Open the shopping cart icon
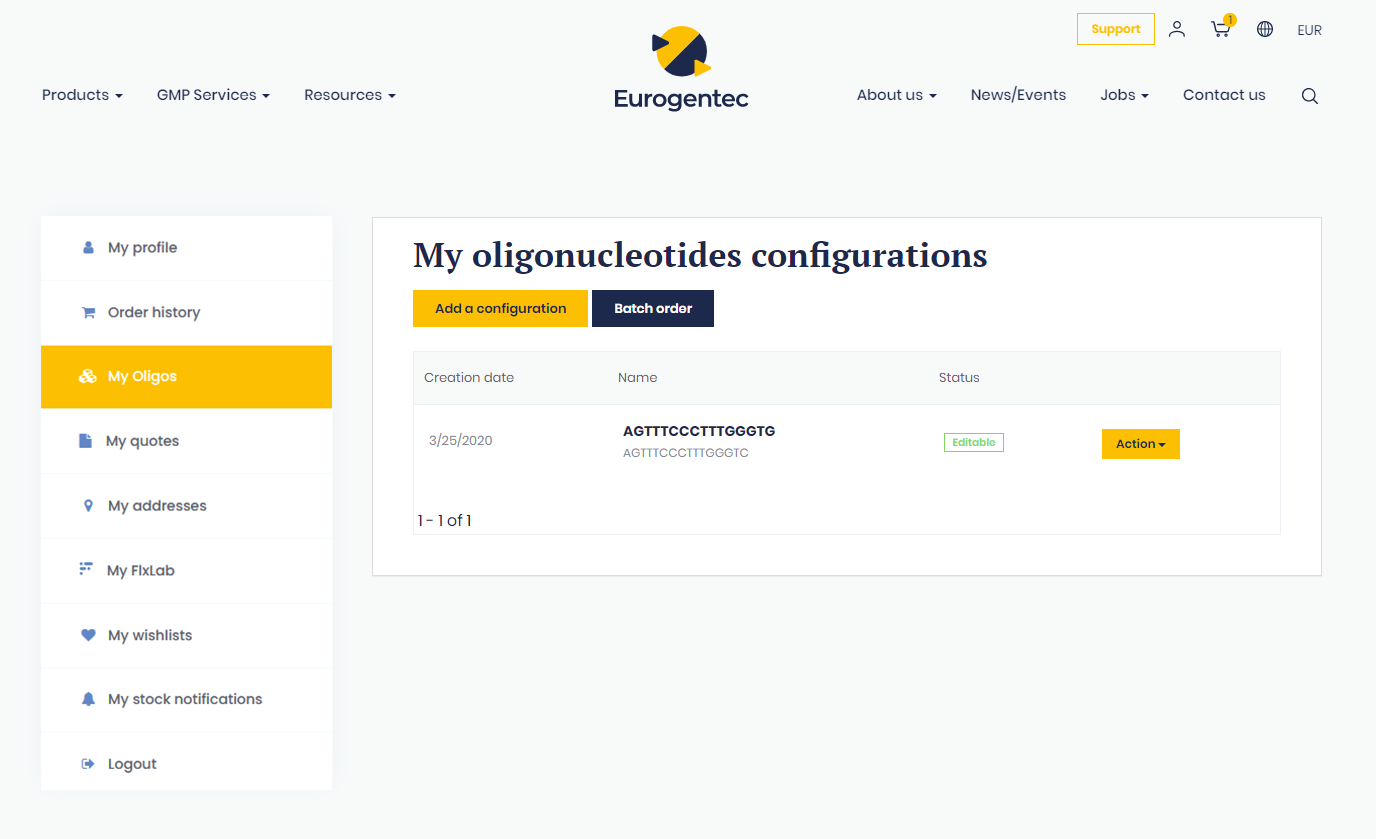Screen dimensions: 1376x839 point(1220,30)
